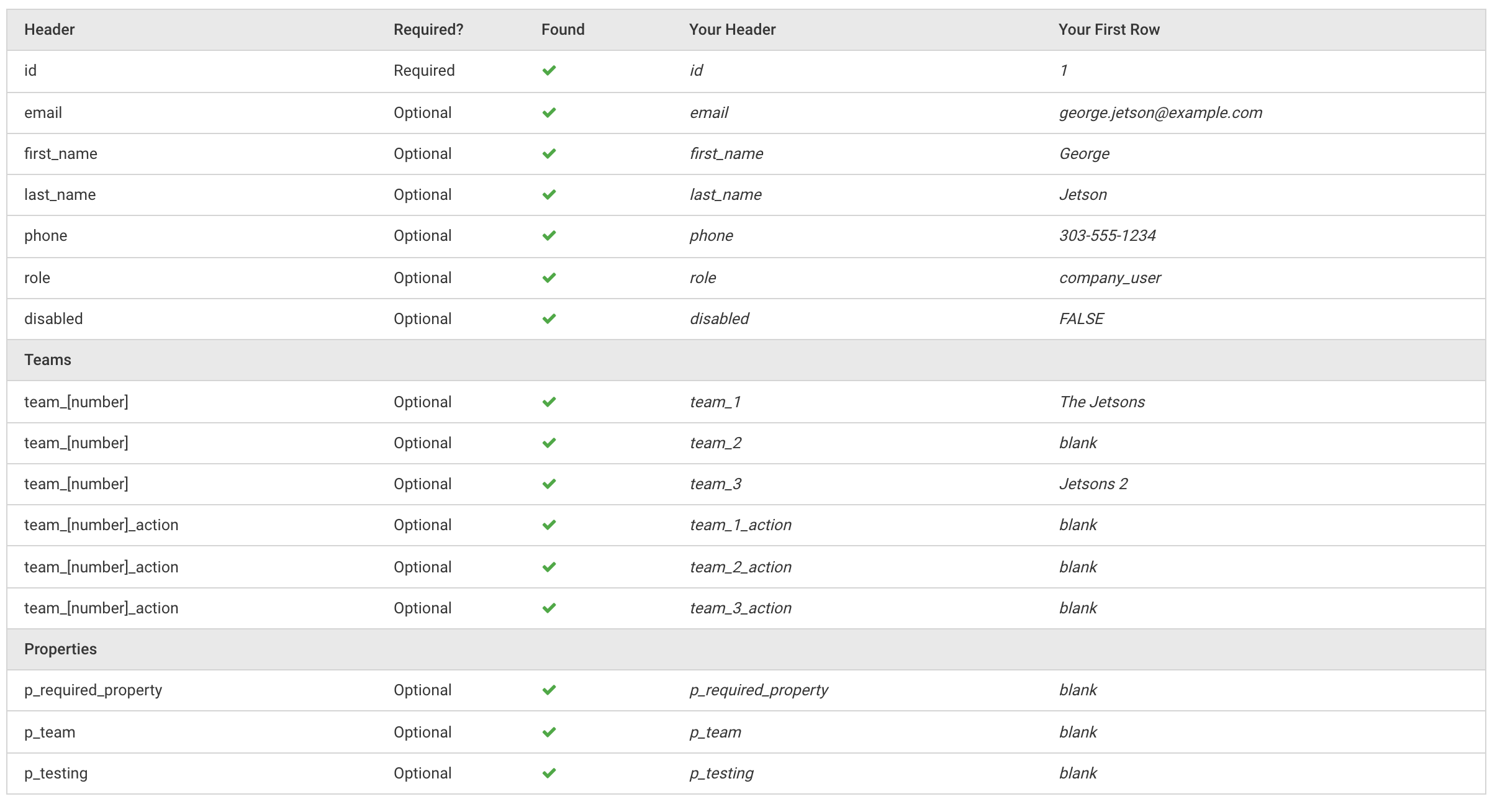The width and height of the screenshot is (1505, 812).
Task: Click the Properties section header
Action: 60,649
